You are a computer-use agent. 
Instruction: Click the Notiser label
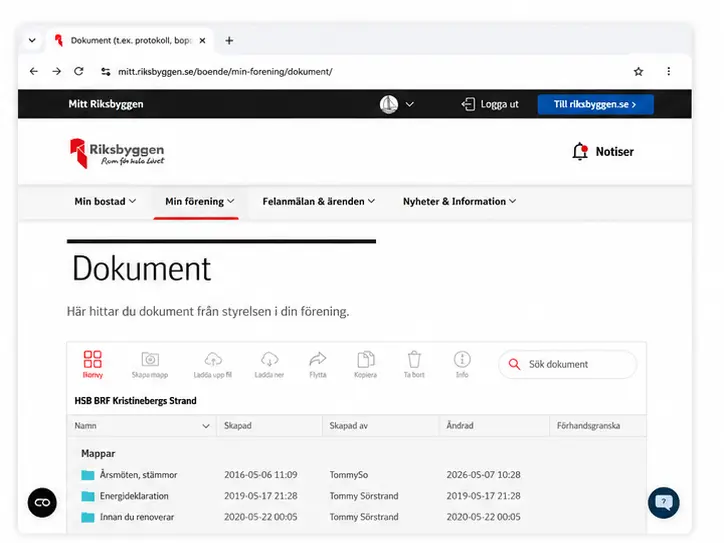click(x=615, y=151)
